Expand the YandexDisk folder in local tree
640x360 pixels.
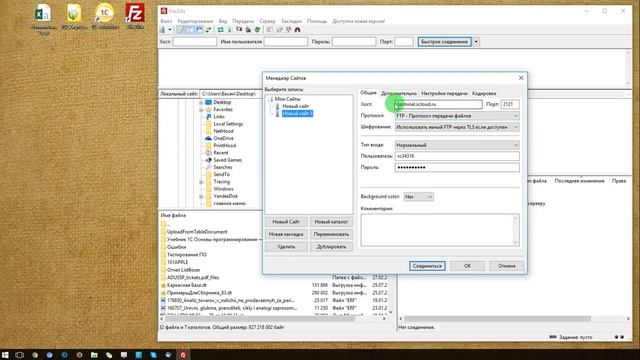[201, 196]
